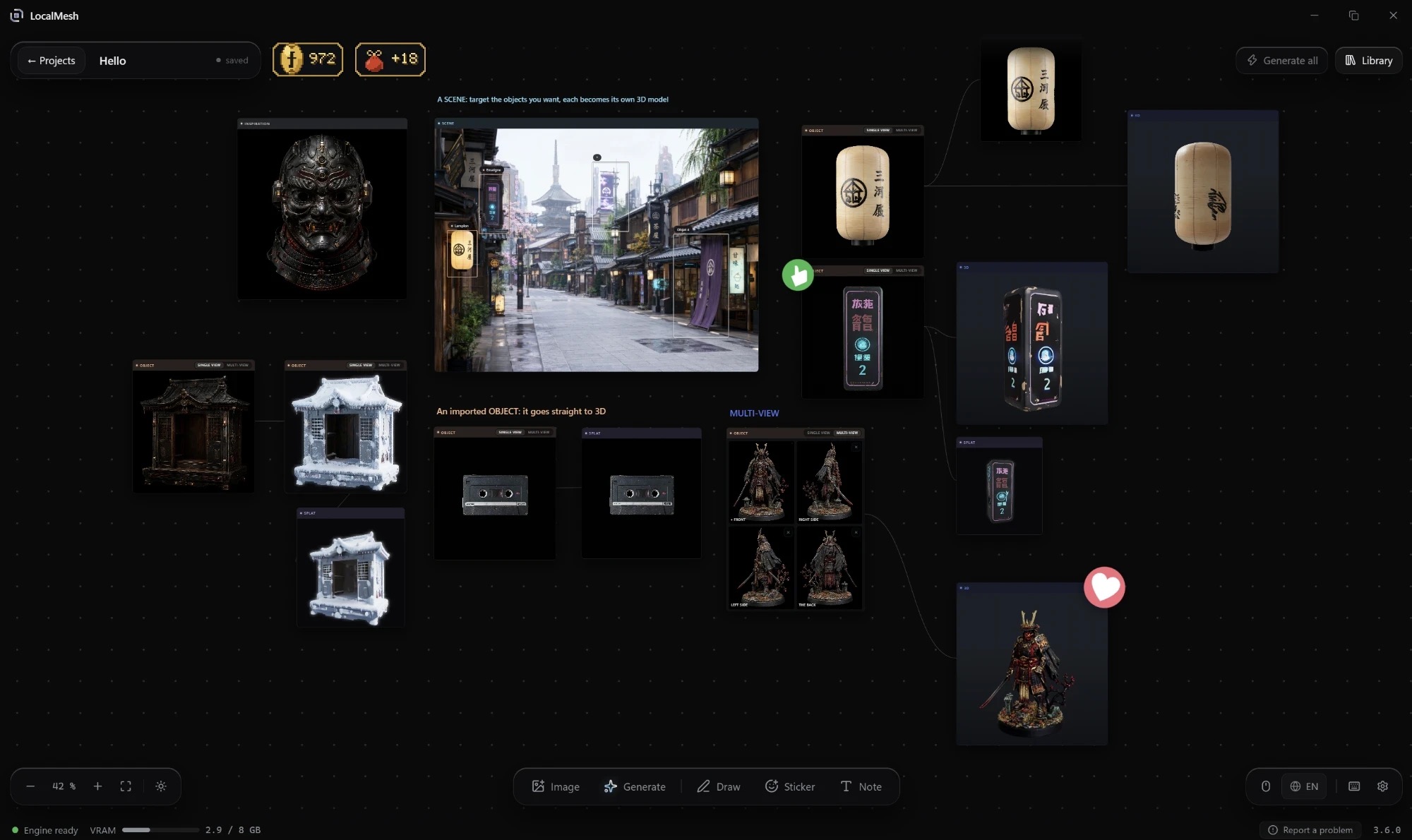Open the Library
The height and width of the screenshot is (840, 1412).
tap(1368, 61)
